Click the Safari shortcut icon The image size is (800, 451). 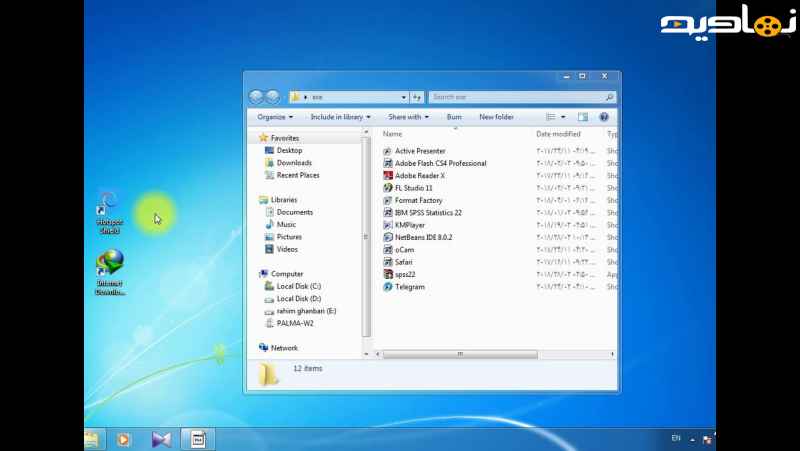coord(388,262)
